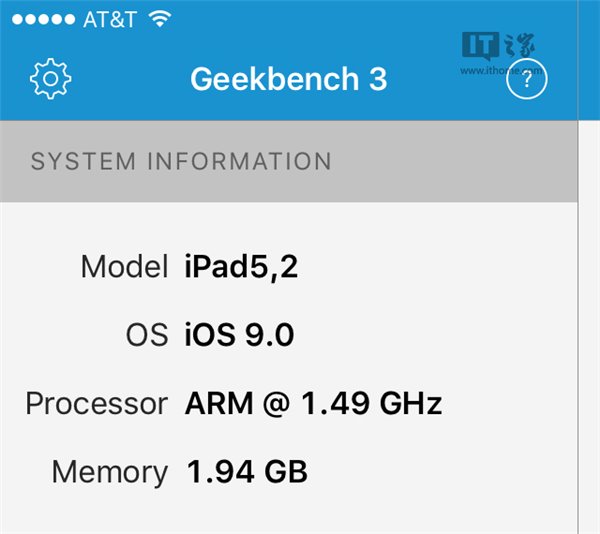Tap the Memory label
Screen dimensions: 600x534
(x=110, y=471)
